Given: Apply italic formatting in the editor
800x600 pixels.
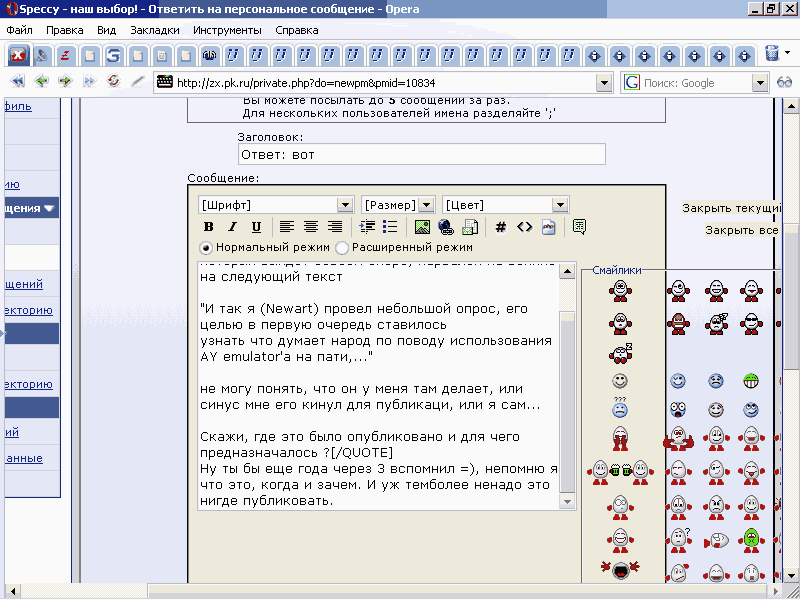Looking at the screenshot, I should click(233, 227).
